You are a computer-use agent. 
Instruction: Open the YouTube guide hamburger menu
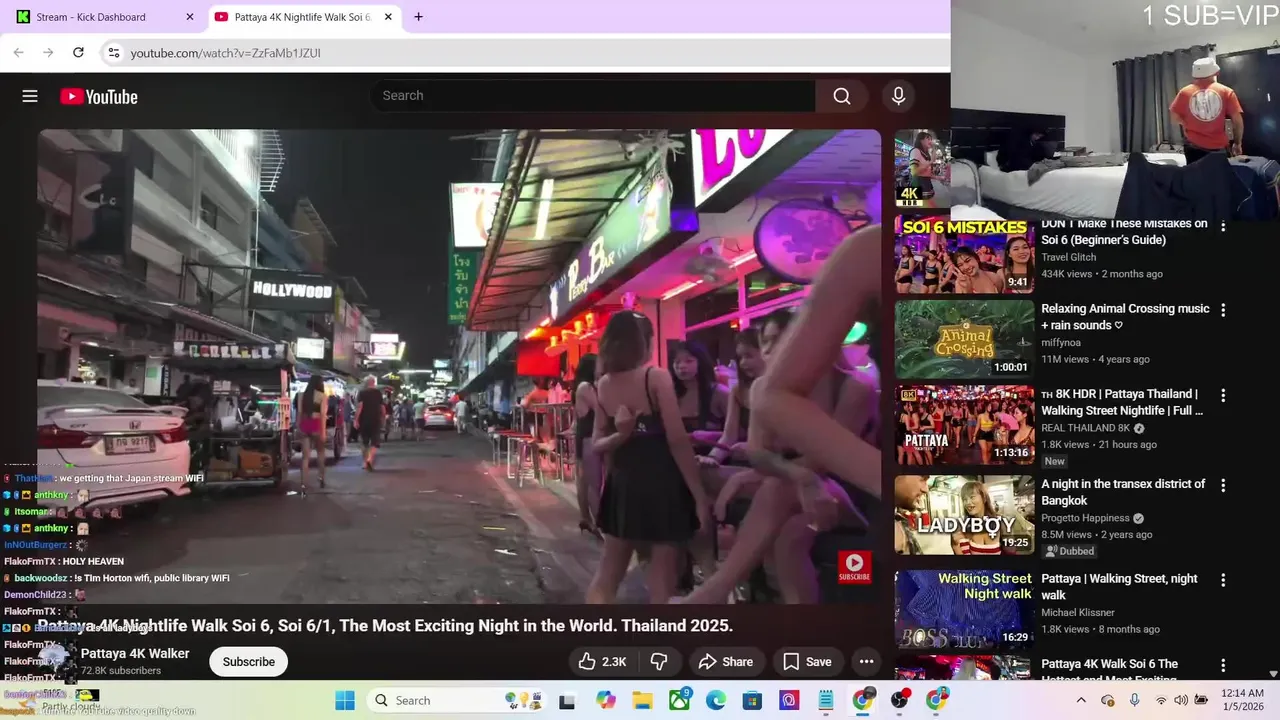coord(30,96)
